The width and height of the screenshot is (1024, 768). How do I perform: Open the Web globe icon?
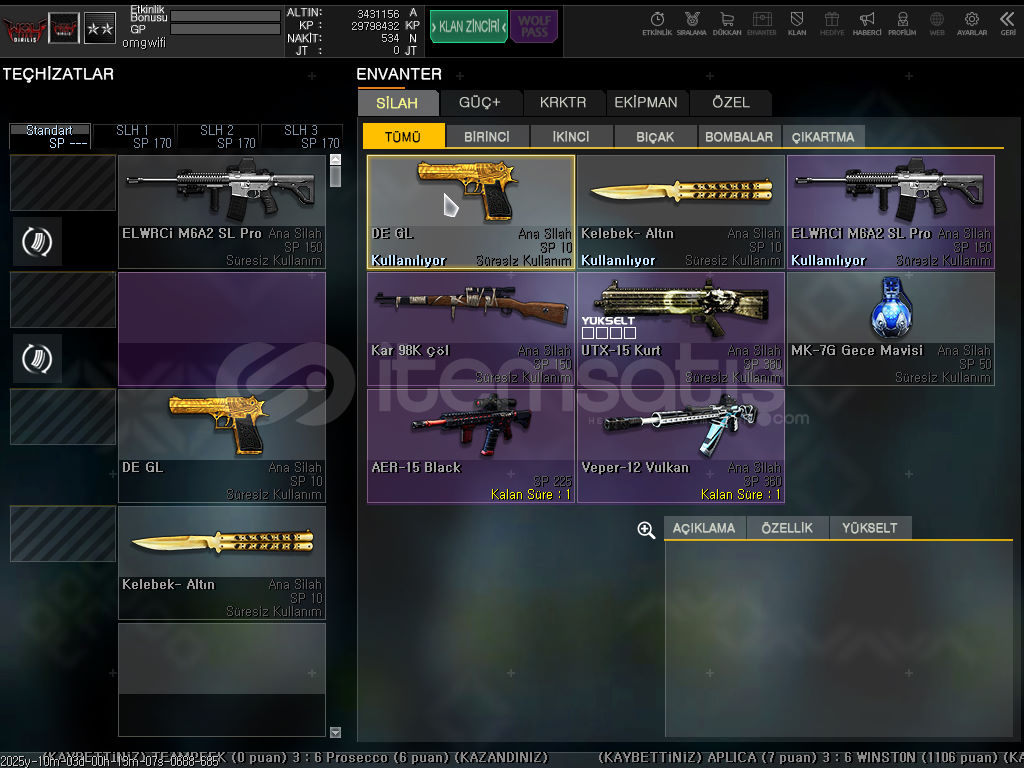click(936, 24)
